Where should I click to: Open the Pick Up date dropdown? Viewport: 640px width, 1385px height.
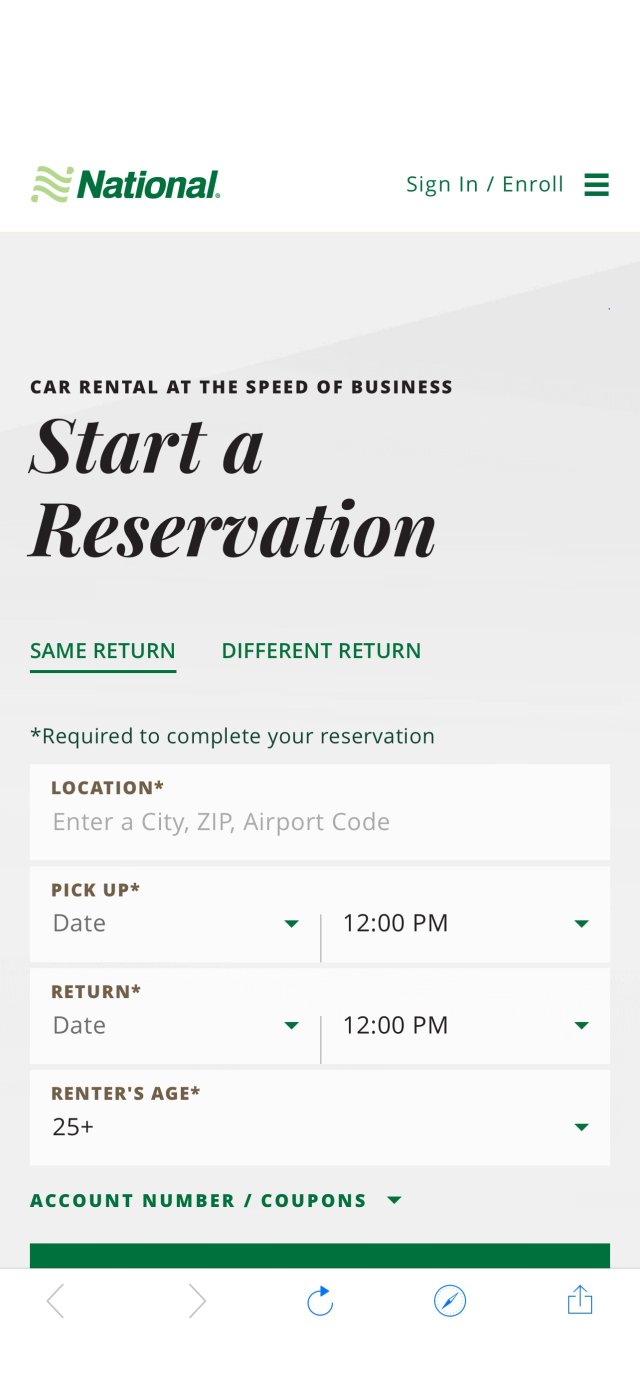pyautogui.click(x=176, y=924)
